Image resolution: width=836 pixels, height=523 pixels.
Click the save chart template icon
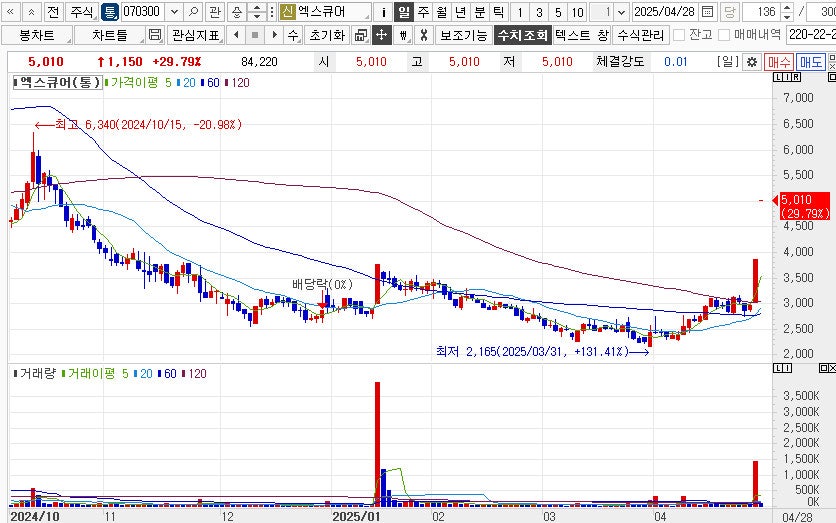point(154,35)
